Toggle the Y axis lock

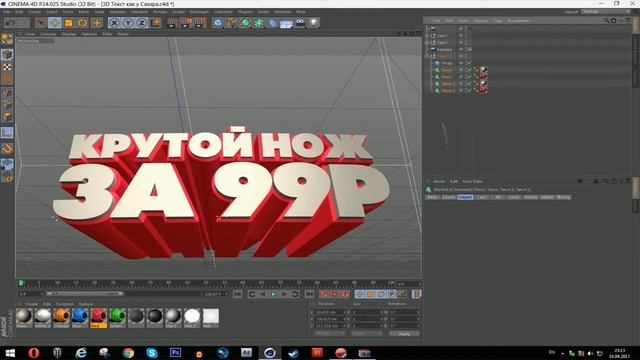[128, 22]
